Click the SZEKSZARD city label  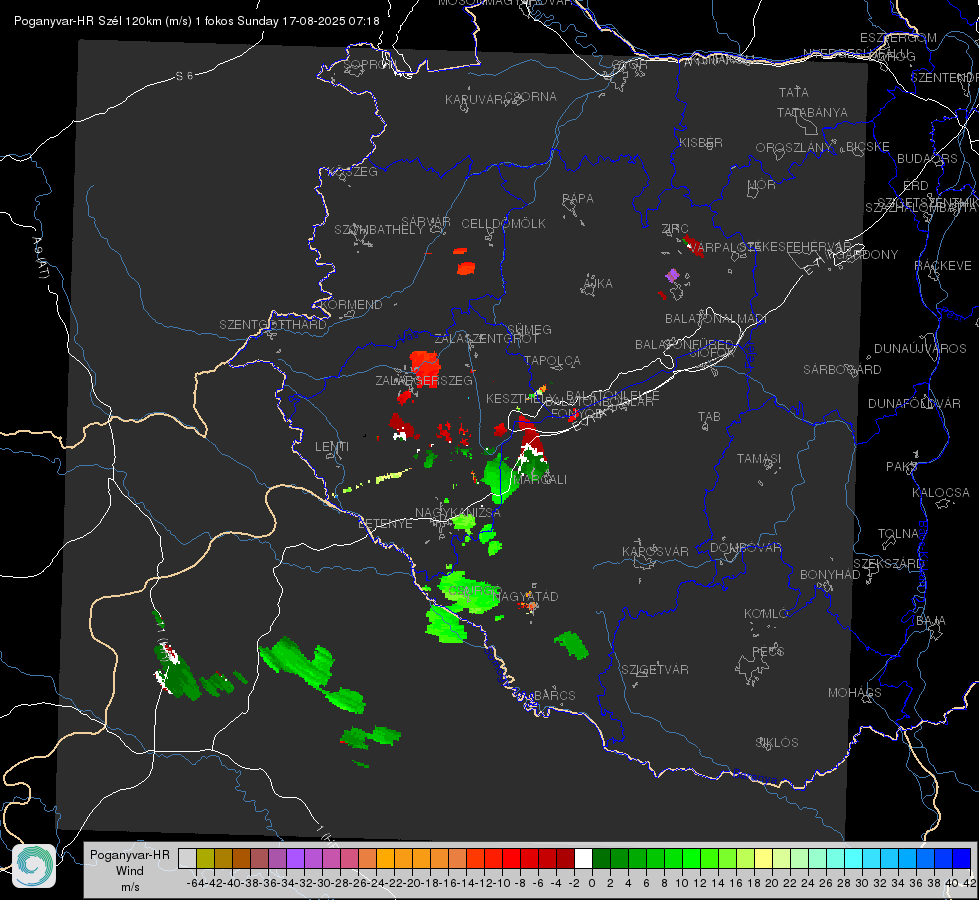coord(888,564)
